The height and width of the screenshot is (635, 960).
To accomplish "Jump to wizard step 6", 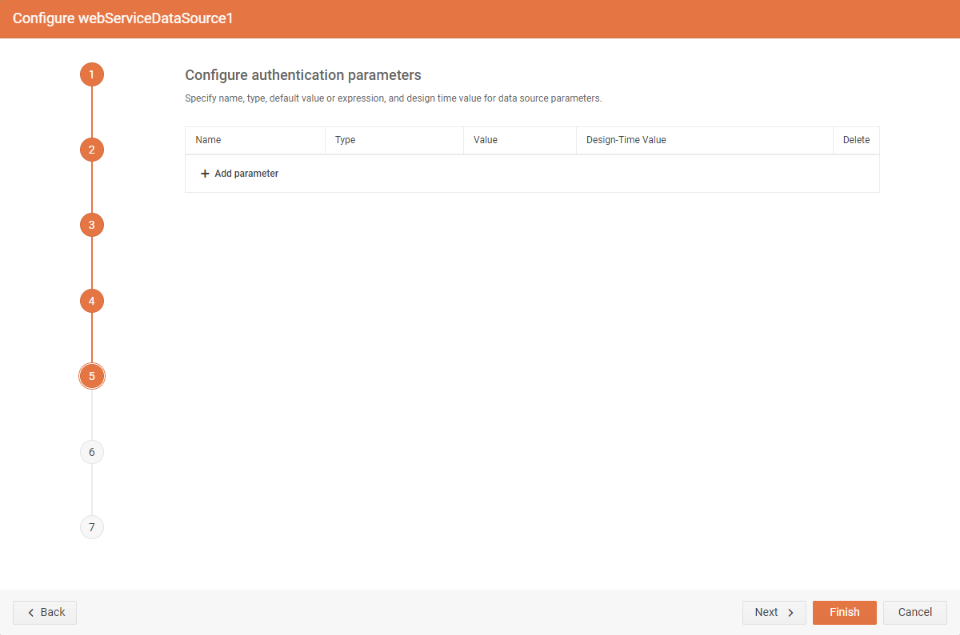I will 91,451.
